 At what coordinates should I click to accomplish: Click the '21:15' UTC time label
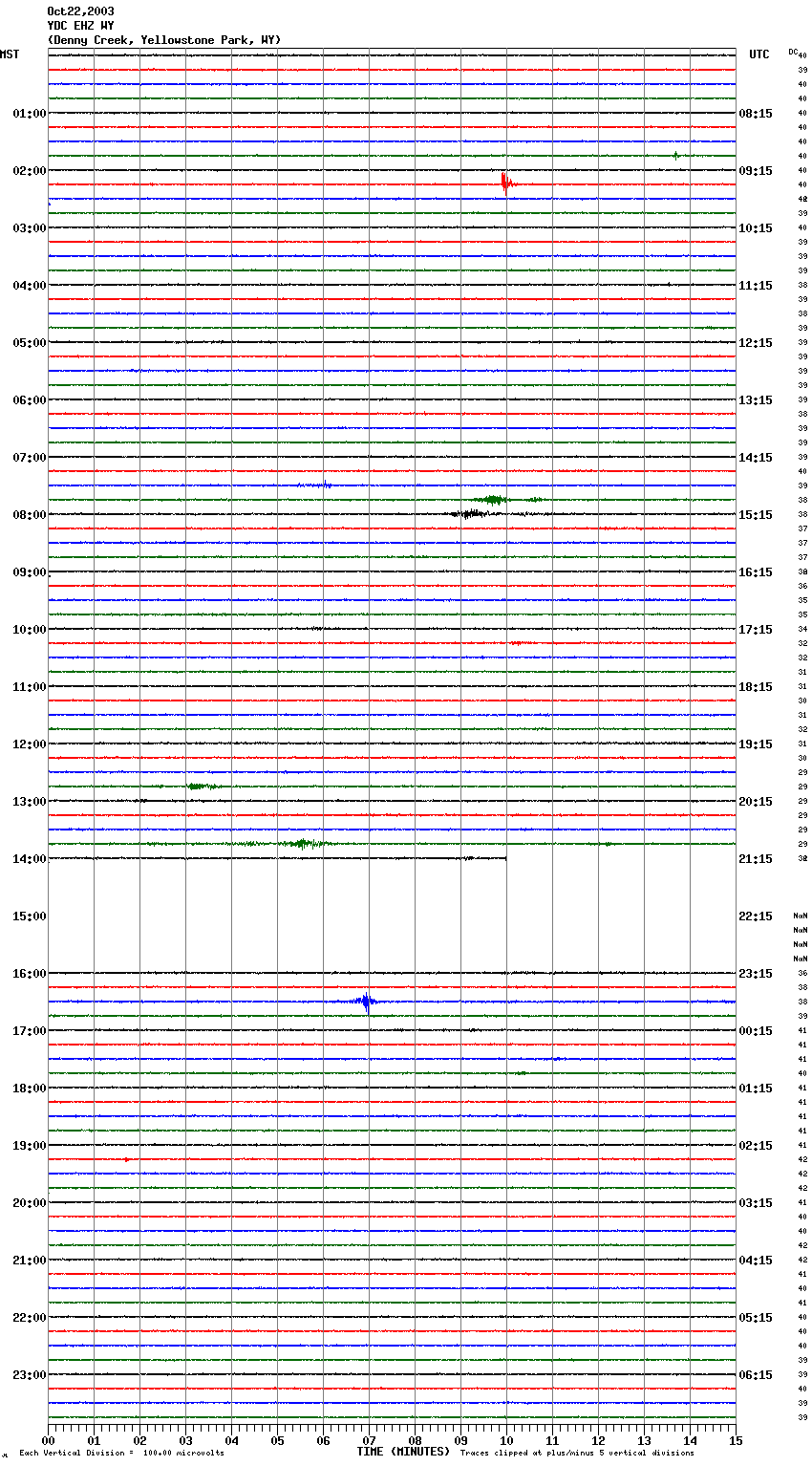click(x=756, y=858)
